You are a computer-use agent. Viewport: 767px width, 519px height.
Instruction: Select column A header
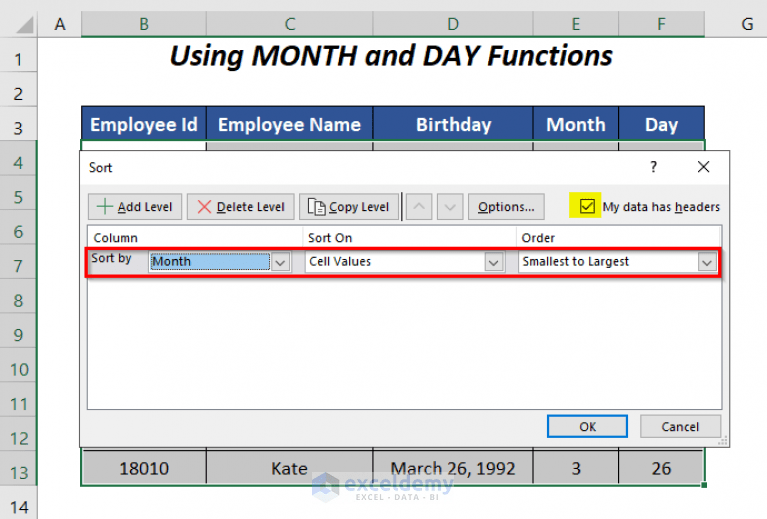click(60, 24)
